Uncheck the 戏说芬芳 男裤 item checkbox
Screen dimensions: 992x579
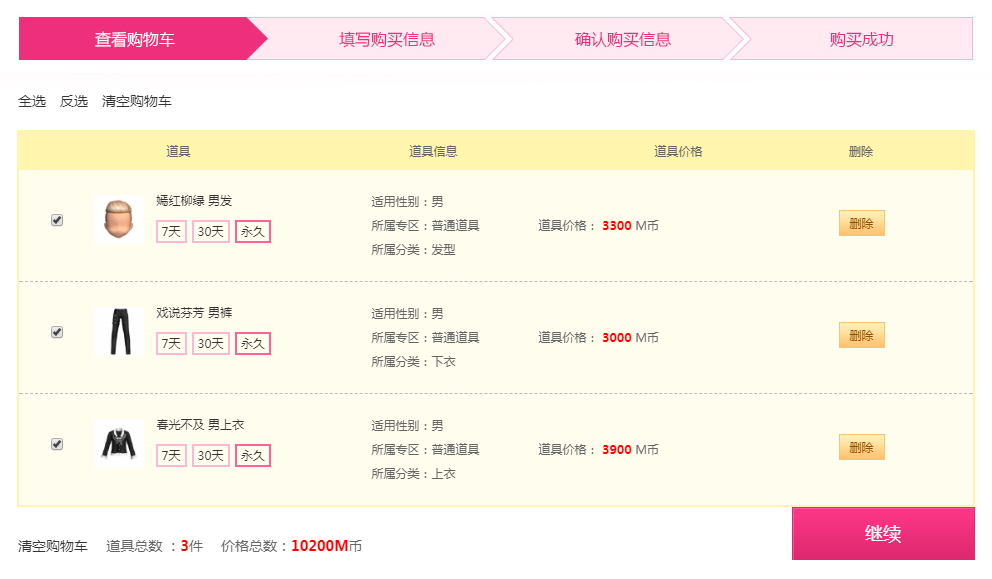point(57,332)
